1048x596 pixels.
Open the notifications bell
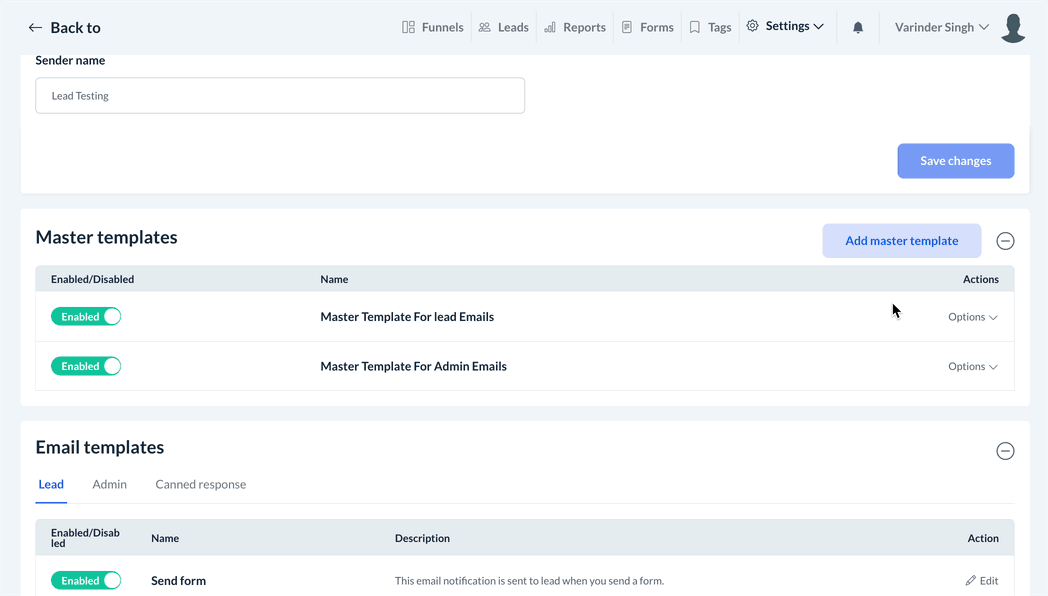[x=858, y=27]
